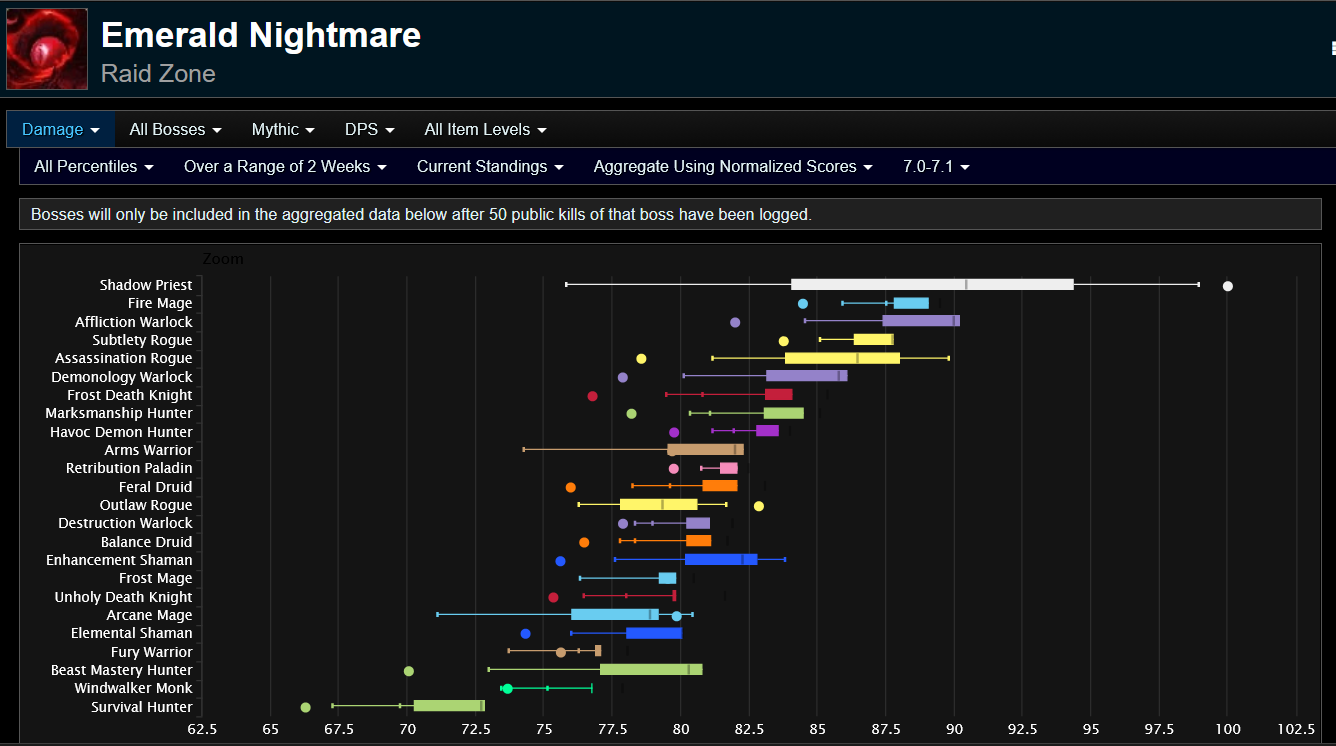The image size is (1336, 746).
Task: Click the red Frost Death Knight box
Action: click(x=779, y=394)
